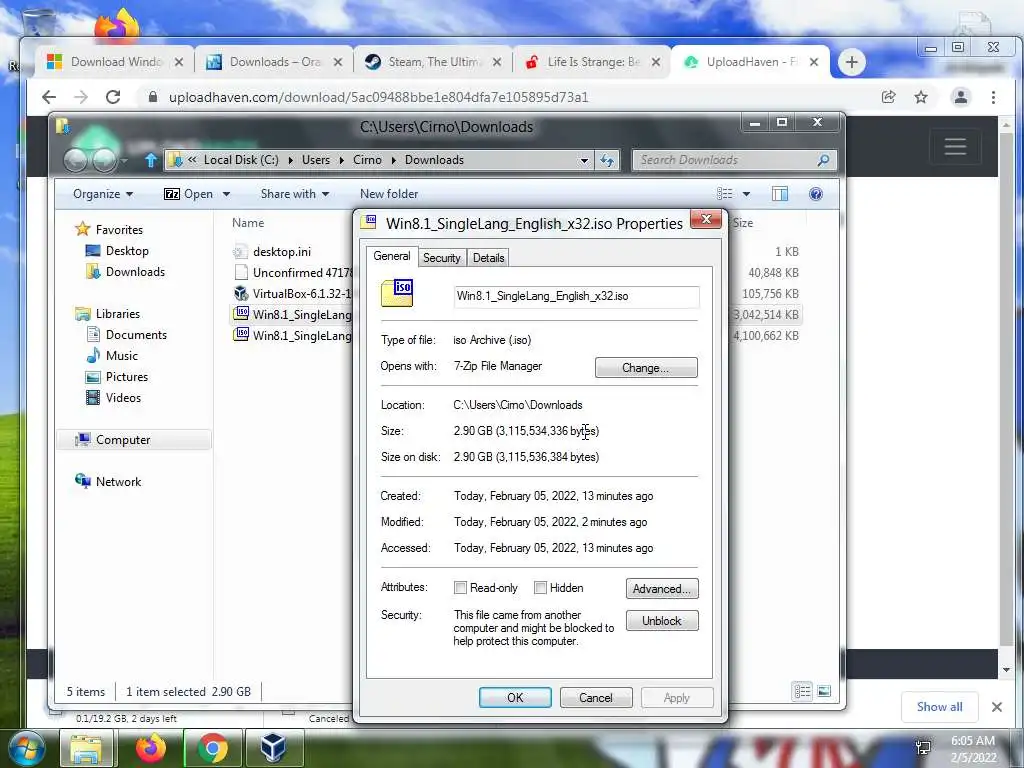
Task: Select Desktop under Favorites
Action: (118, 251)
